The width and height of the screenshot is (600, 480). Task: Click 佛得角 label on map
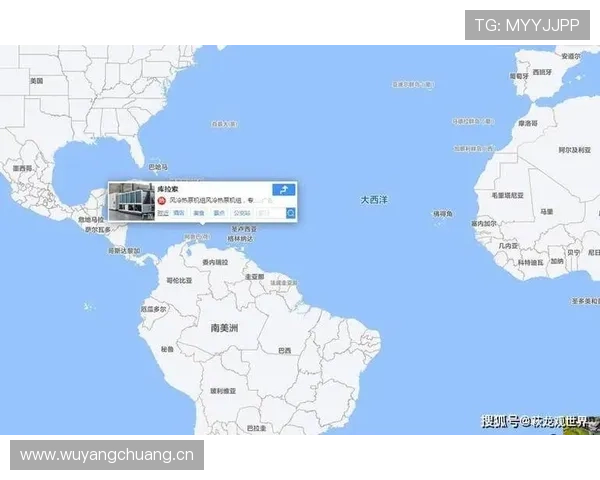point(443,214)
